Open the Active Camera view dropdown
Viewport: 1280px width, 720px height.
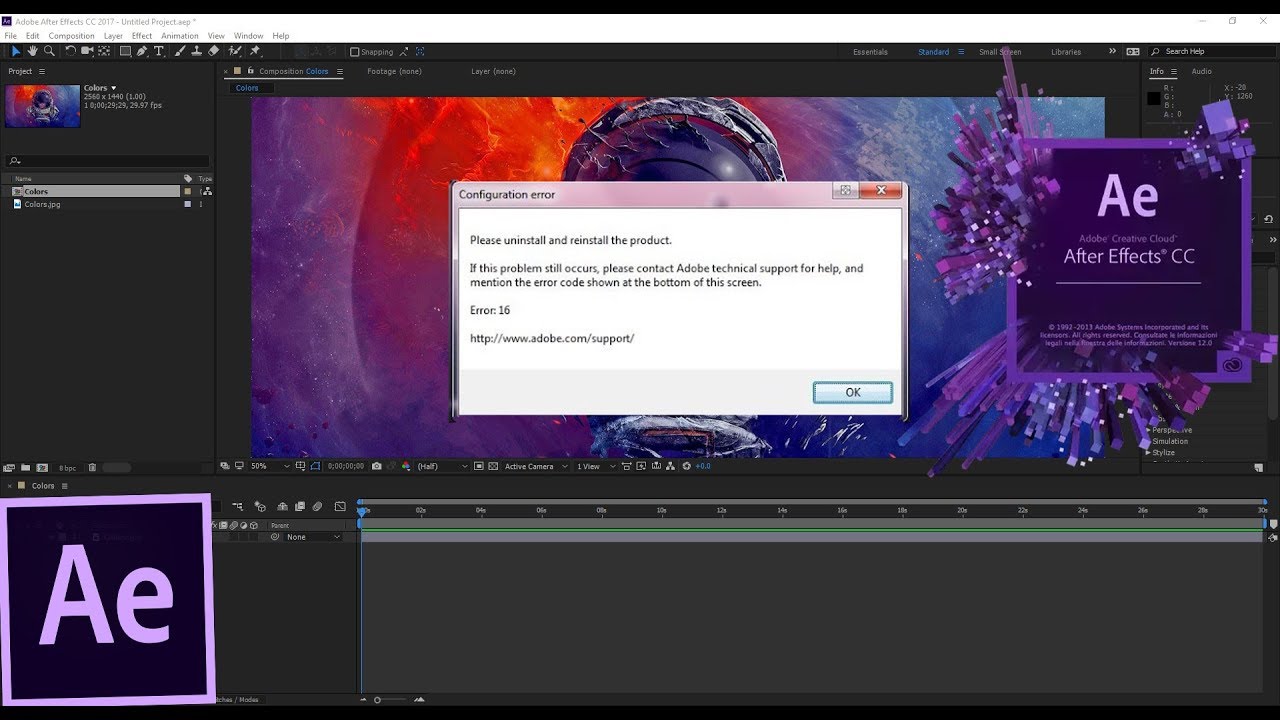(536, 466)
